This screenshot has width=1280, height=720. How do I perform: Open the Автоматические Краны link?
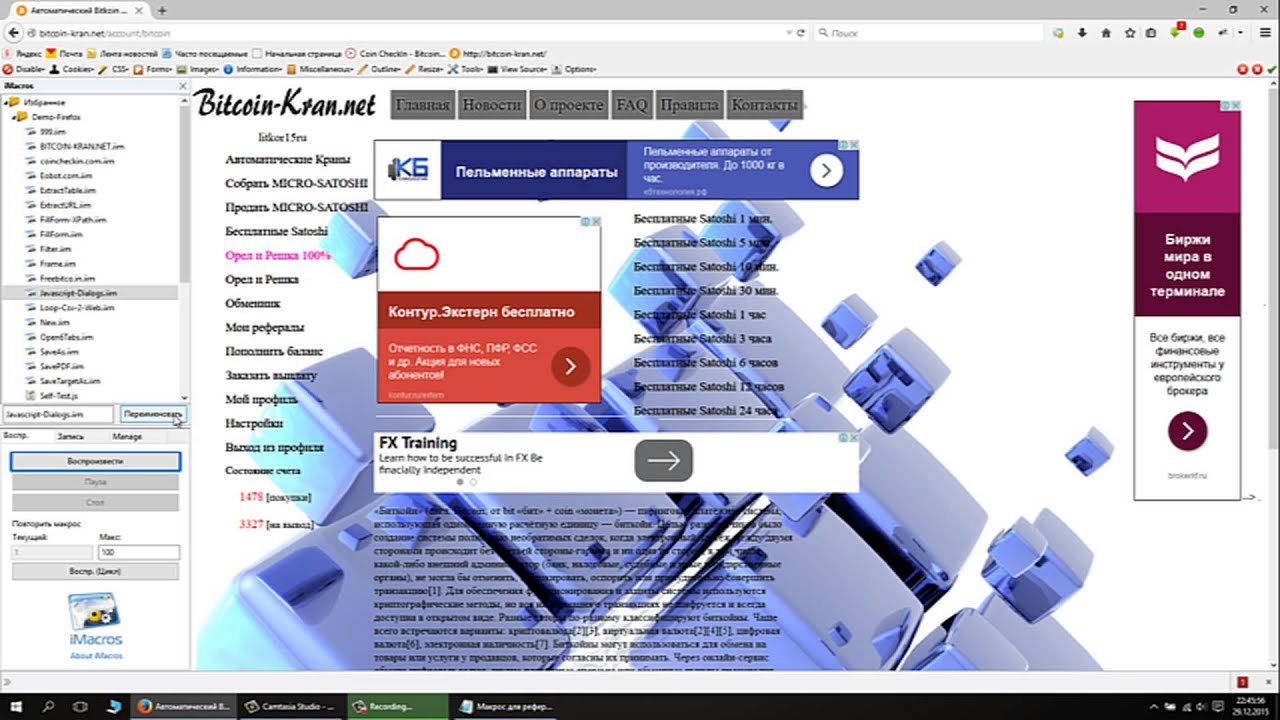(x=288, y=159)
